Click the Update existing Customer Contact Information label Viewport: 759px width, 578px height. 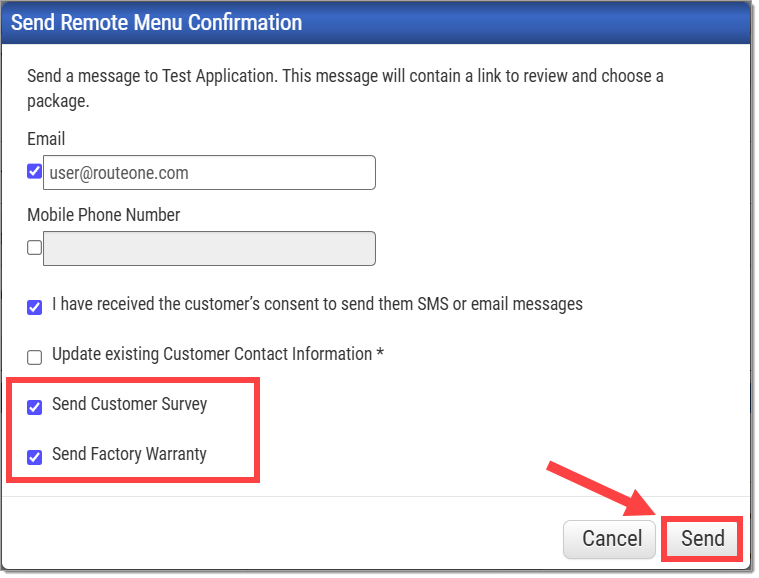tap(212, 354)
